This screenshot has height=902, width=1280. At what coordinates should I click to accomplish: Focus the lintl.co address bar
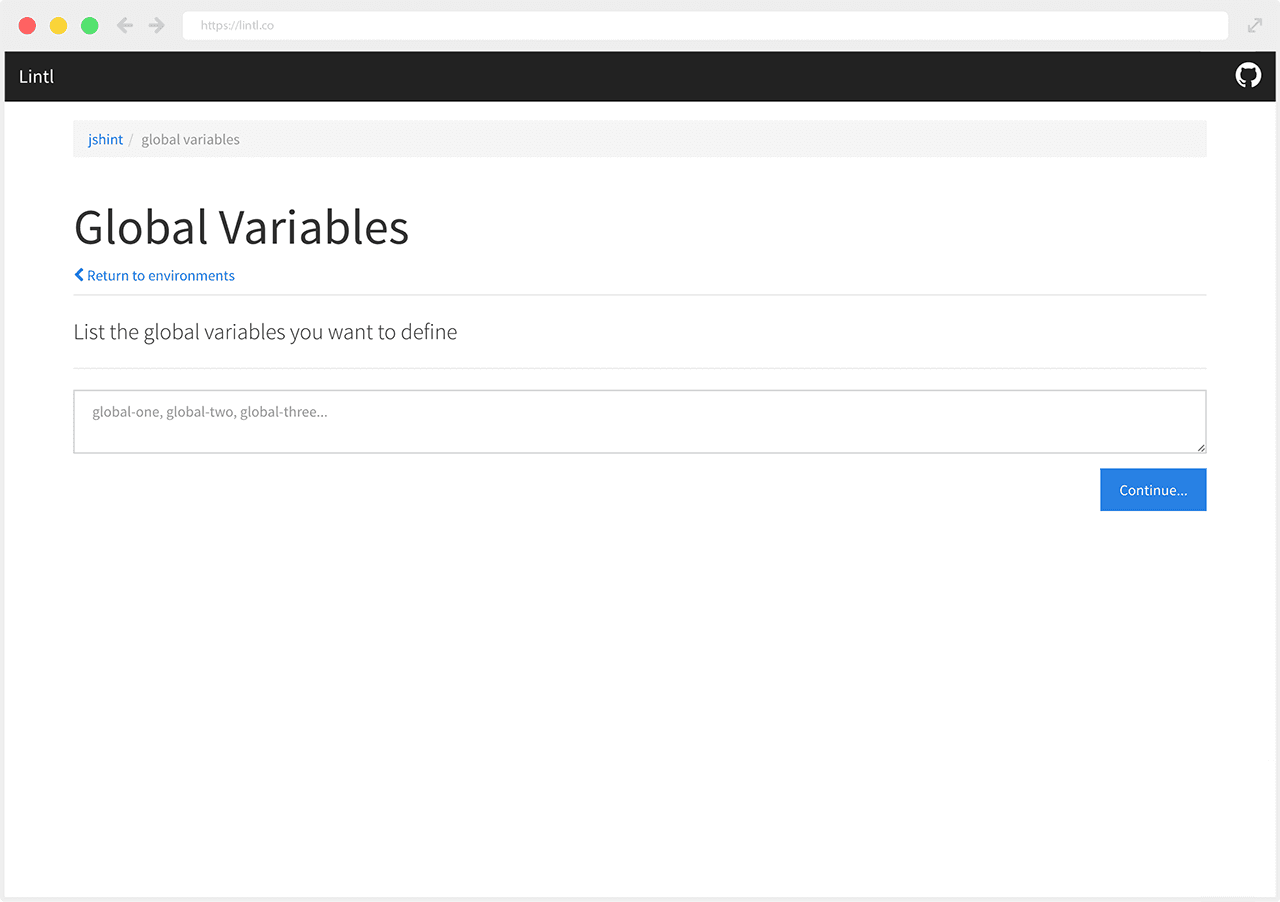pyautogui.click(x=705, y=26)
